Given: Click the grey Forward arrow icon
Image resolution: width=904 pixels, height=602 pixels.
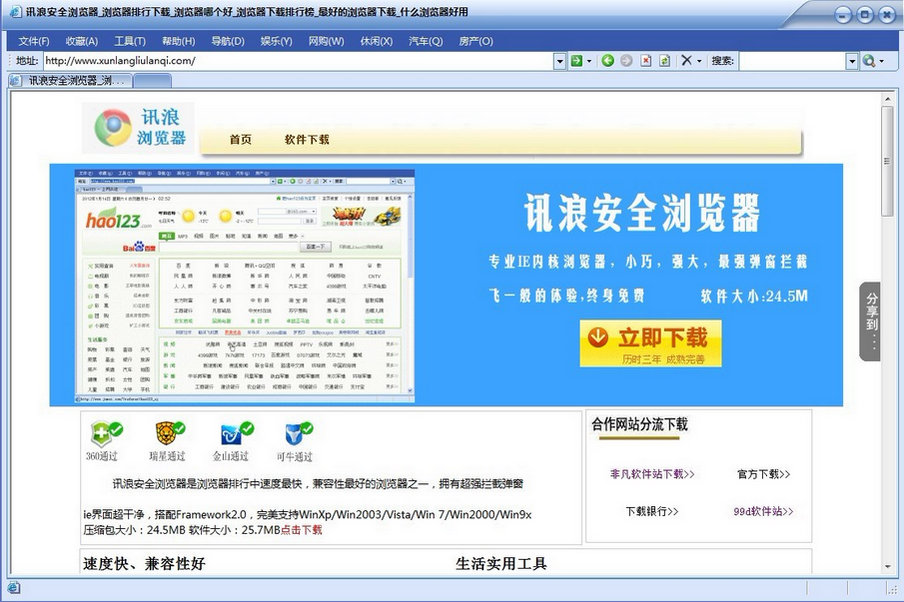Looking at the screenshot, I should (x=627, y=61).
